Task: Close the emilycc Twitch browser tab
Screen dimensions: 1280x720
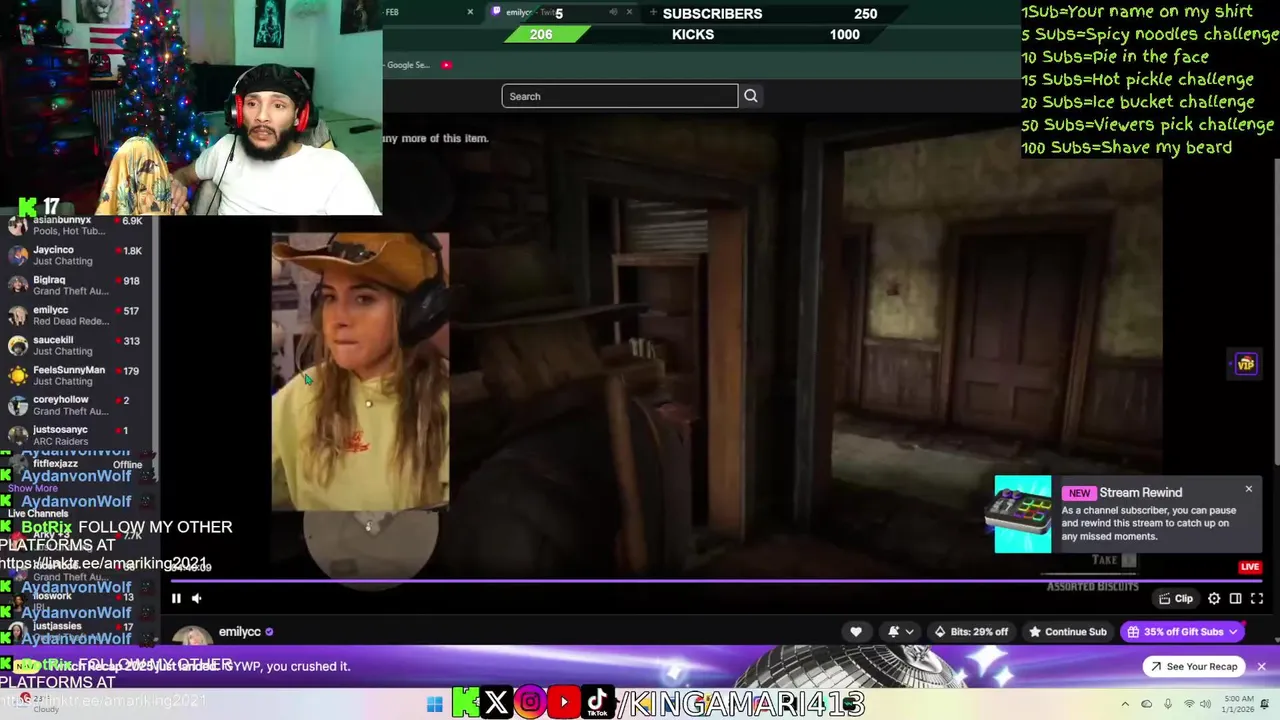Action: [x=629, y=12]
